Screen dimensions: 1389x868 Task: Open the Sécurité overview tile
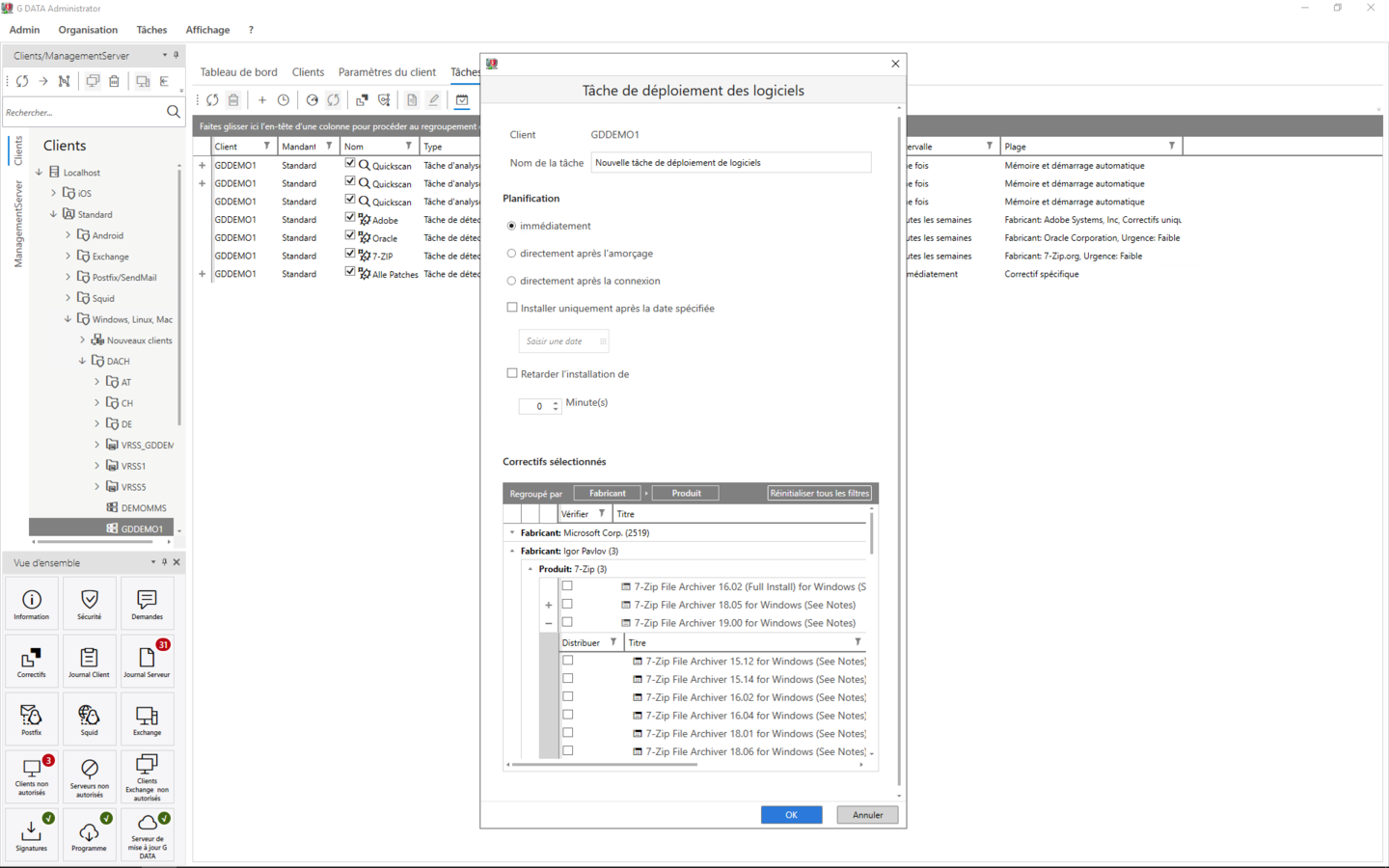click(90, 603)
